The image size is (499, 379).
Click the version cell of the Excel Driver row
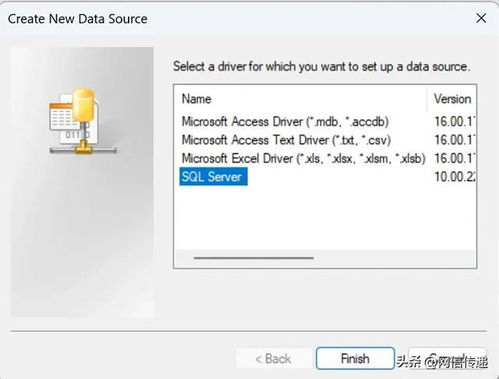454,158
